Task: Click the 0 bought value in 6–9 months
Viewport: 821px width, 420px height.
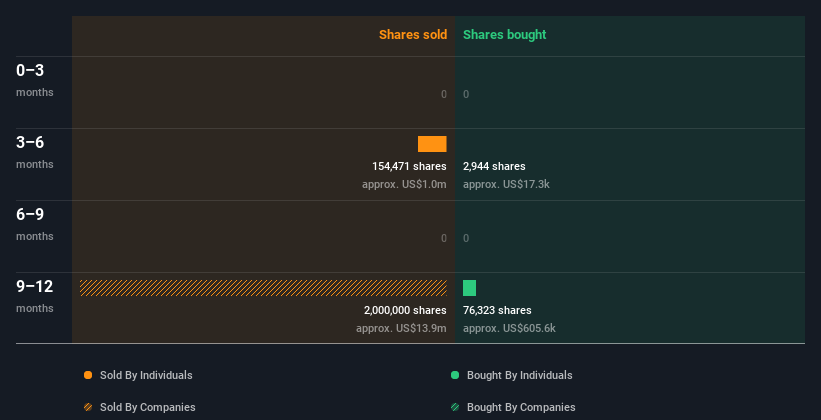Action: coord(466,238)
